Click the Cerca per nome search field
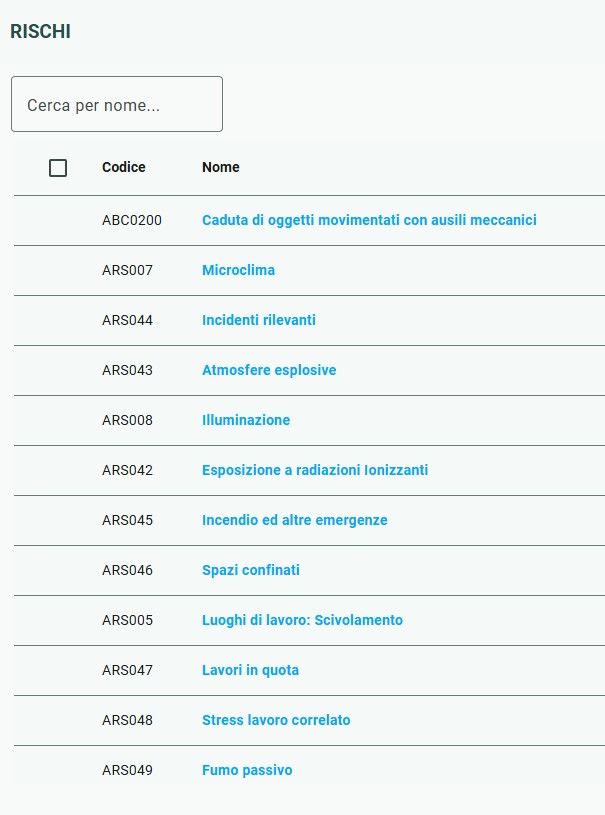 click(117, 104)
